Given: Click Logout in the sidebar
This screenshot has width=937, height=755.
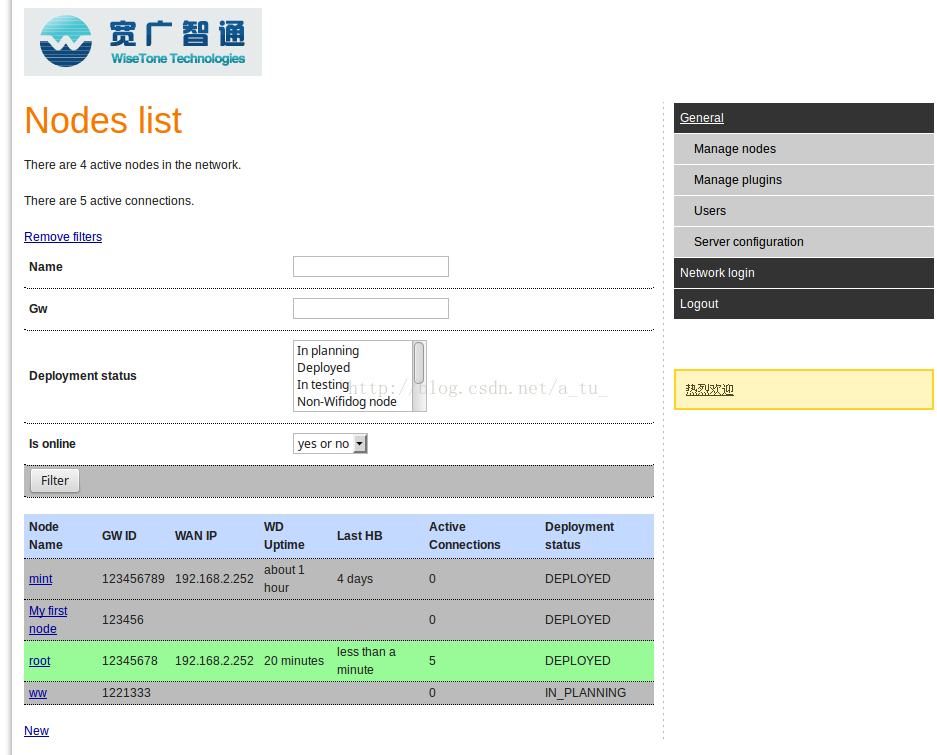Looking at the screenshot, I should (x=804, y=304).
